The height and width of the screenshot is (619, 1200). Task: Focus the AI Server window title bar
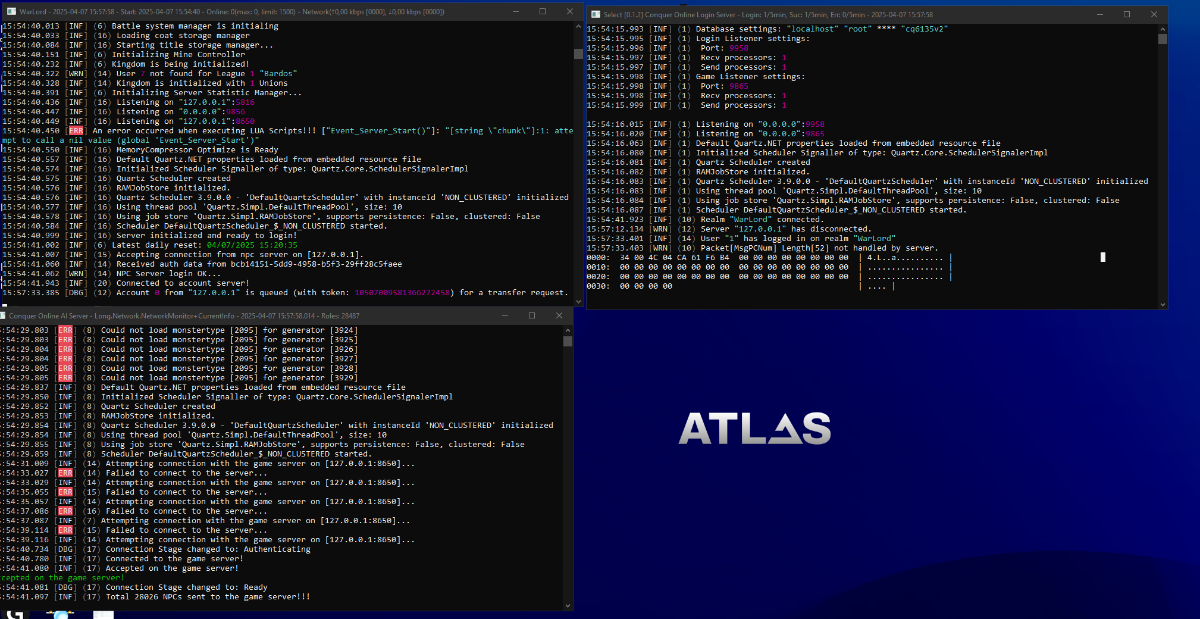click(300, 316)
